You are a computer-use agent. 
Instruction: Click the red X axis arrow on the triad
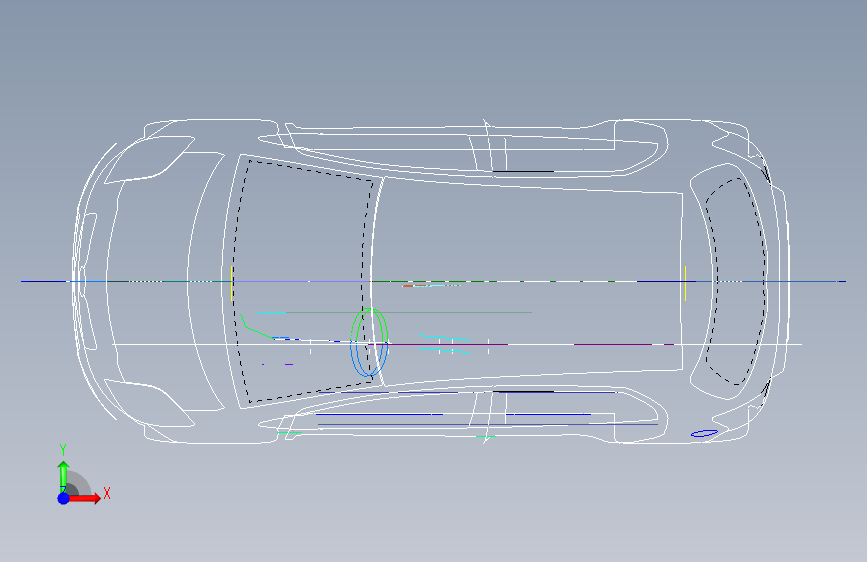86,498
